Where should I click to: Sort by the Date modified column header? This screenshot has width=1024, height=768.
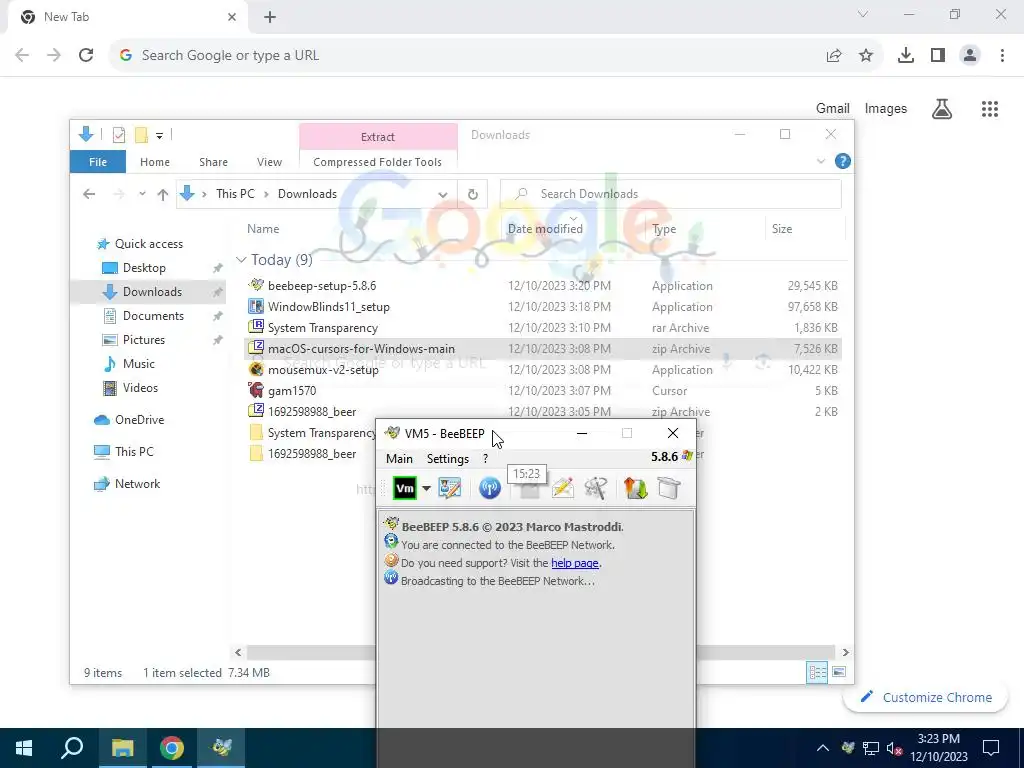click(x=545, y=229)
